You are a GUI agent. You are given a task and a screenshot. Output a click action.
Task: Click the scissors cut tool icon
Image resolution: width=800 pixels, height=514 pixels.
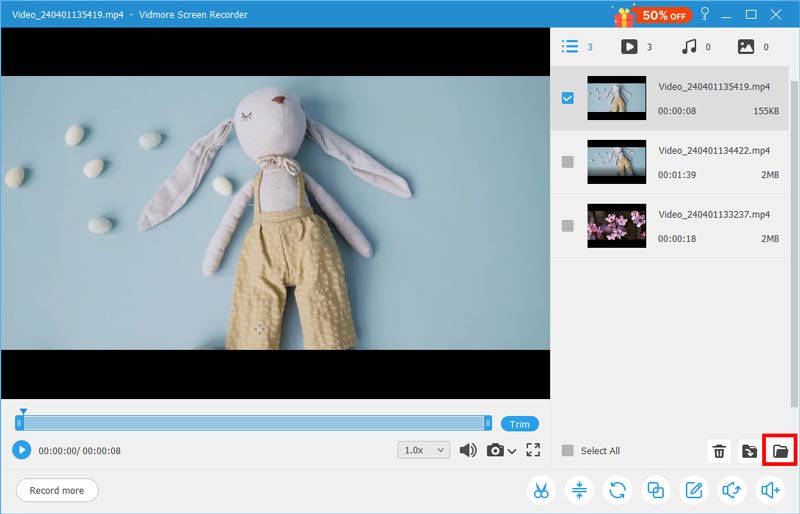pos(541,490)
